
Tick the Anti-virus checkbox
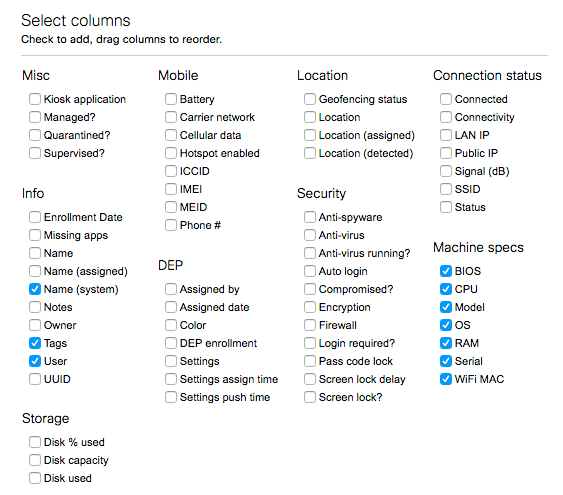[x=310, y=235]
